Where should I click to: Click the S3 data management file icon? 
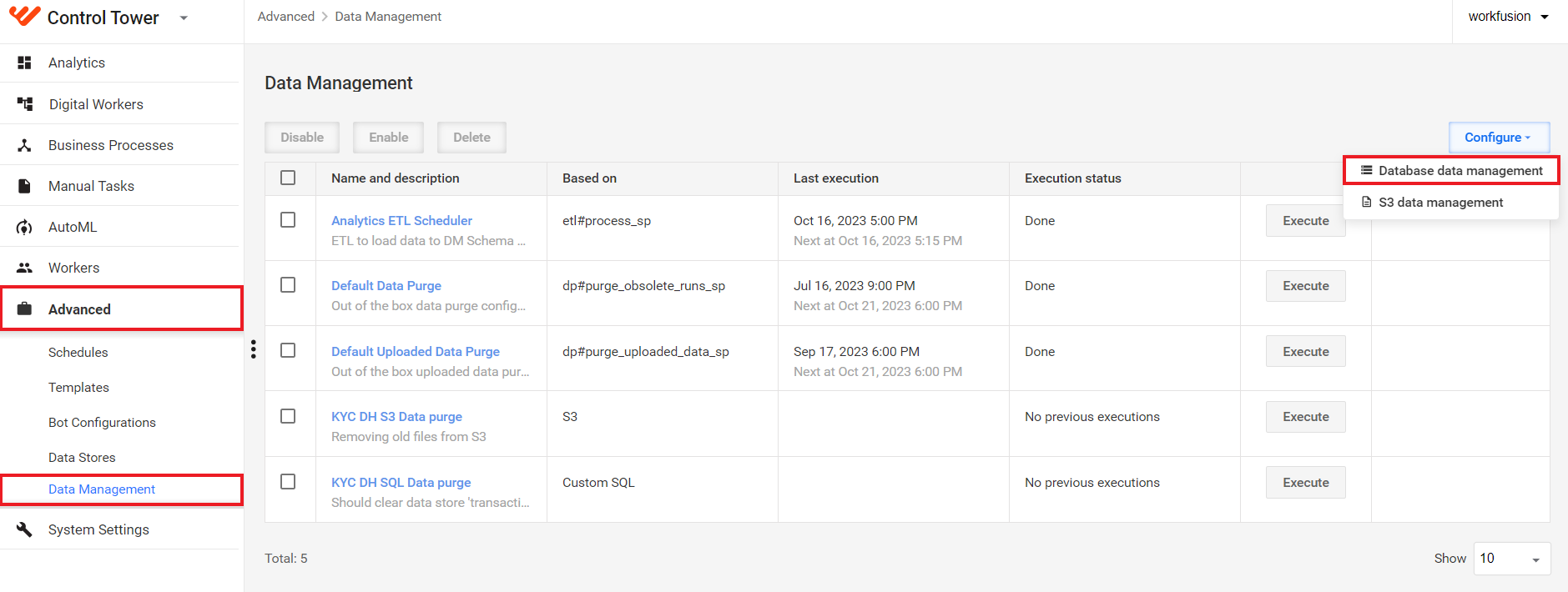pos(1366,202)
